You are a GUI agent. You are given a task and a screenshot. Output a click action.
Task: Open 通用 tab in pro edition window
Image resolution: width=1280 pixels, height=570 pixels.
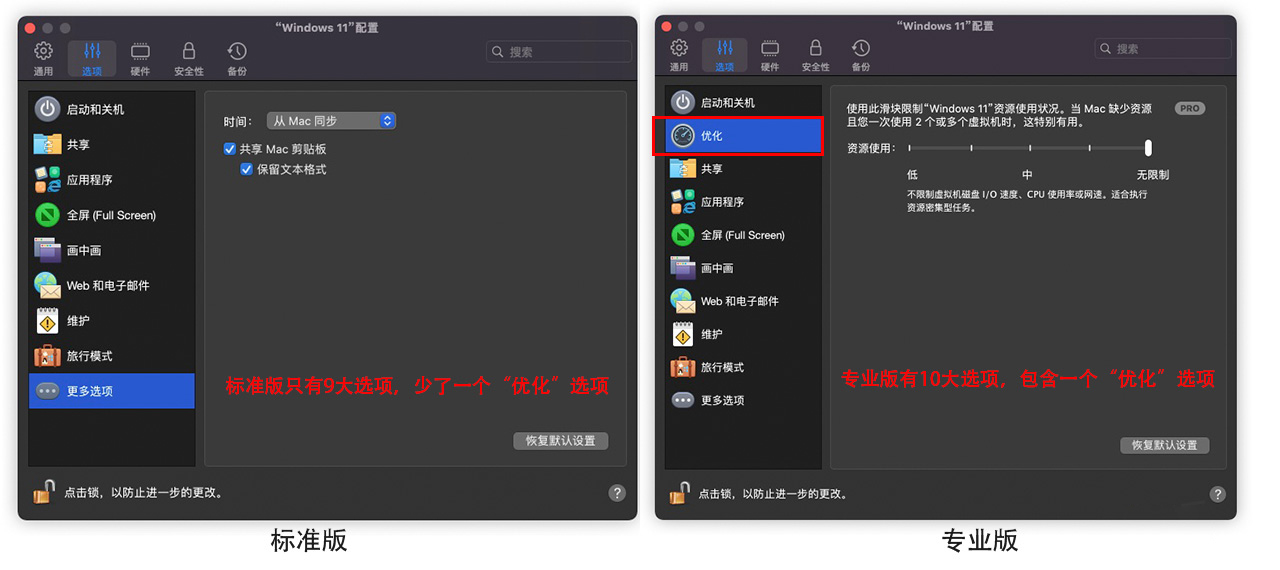pyautogui.click(x=679, y=56)
